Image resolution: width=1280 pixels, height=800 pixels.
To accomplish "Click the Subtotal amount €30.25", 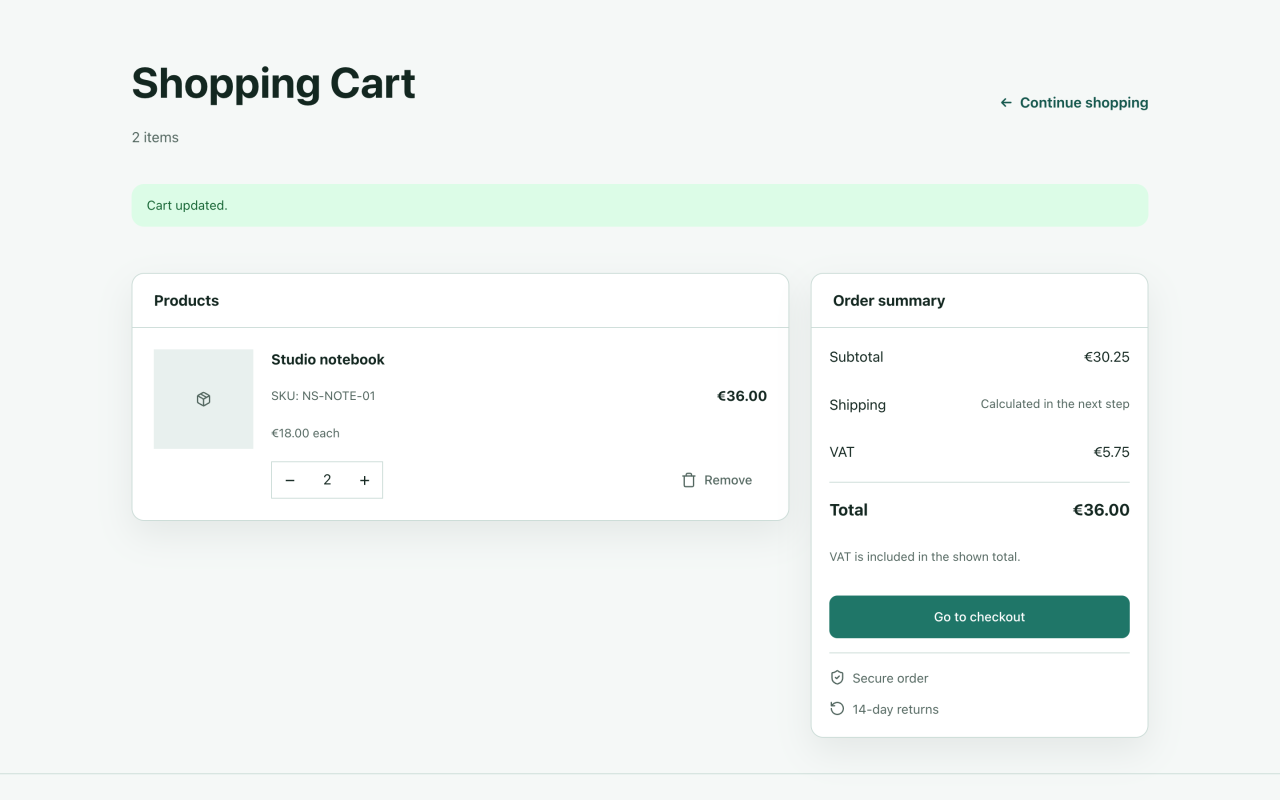I will 1107,357.
